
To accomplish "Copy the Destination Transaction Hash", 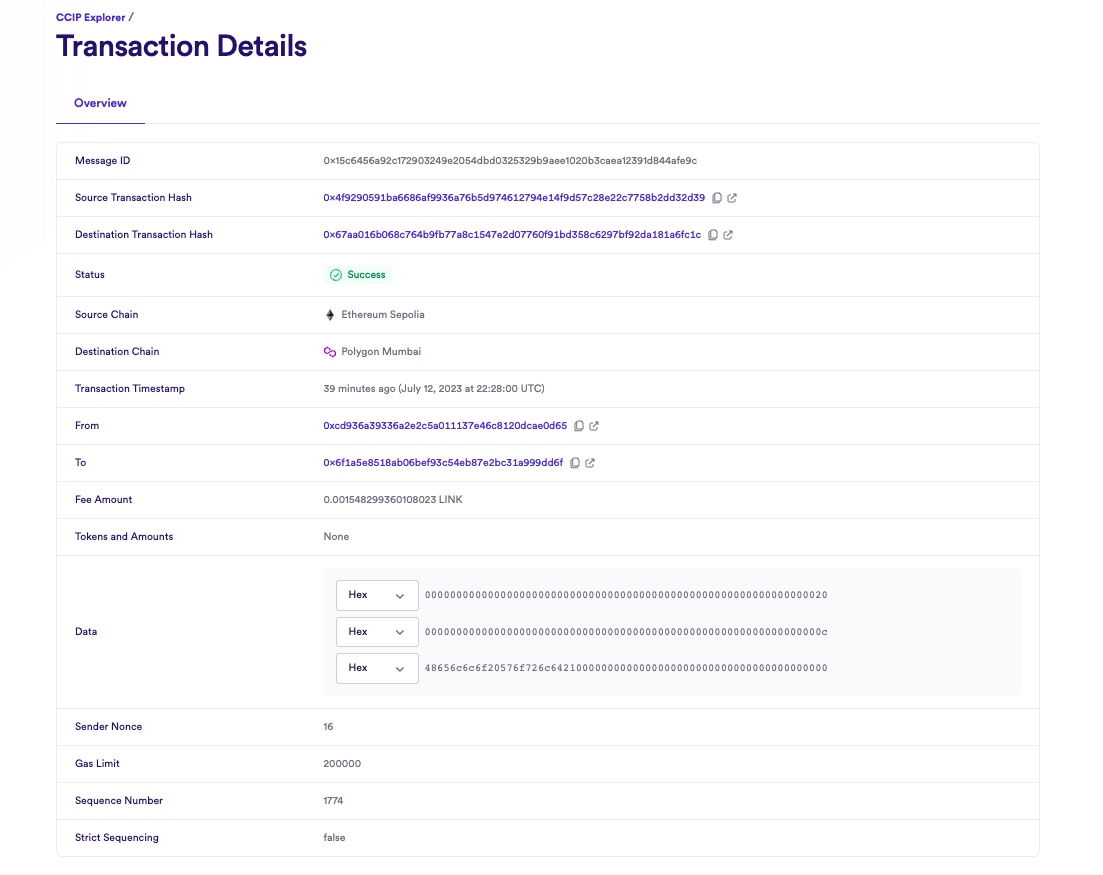I will (x=713, y=235).
